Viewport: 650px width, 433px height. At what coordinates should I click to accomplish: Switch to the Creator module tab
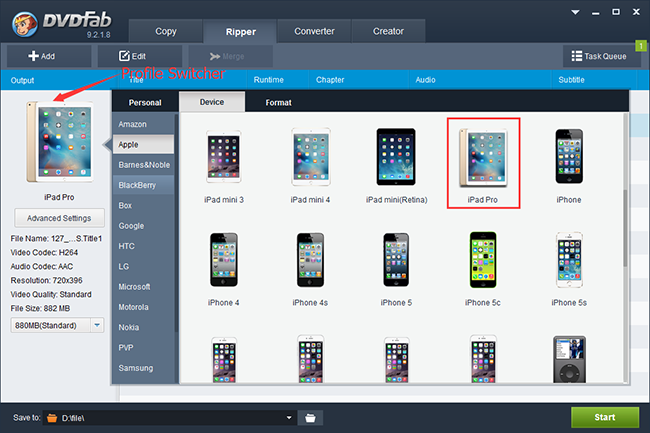point(388,31)
